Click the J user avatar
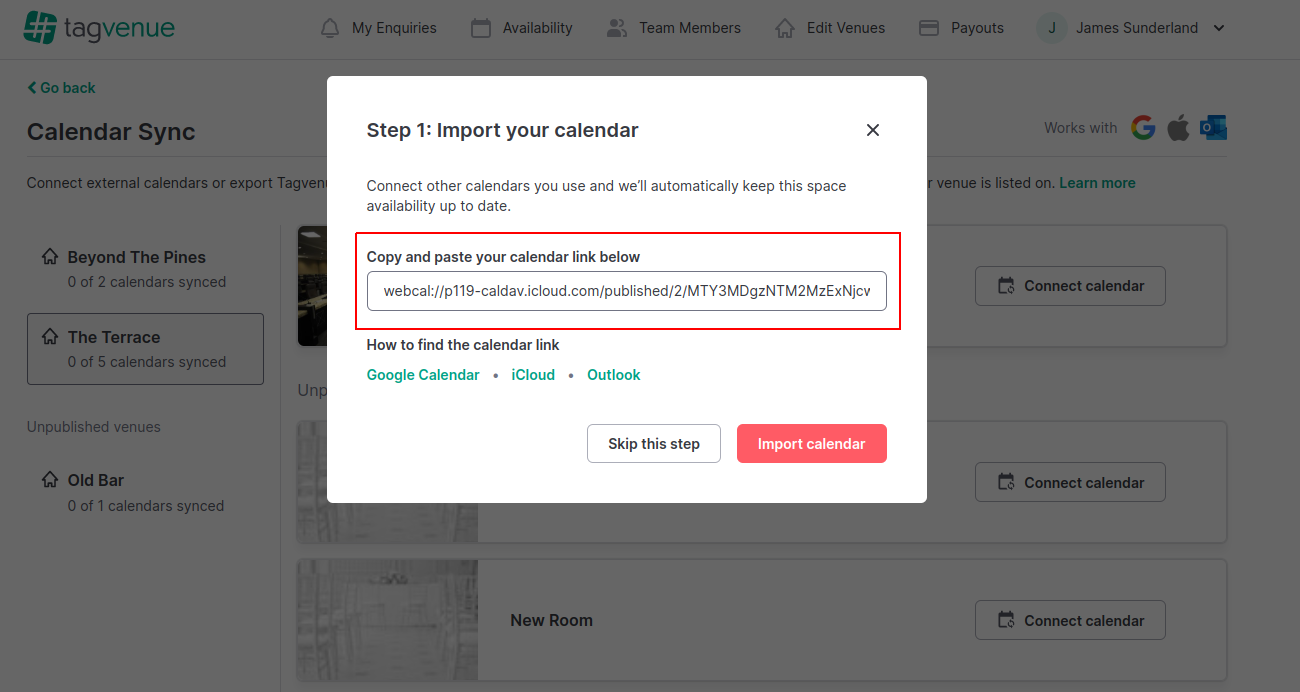The height and width of the screenshot is (692, 1300). [x=1051, y=28]
